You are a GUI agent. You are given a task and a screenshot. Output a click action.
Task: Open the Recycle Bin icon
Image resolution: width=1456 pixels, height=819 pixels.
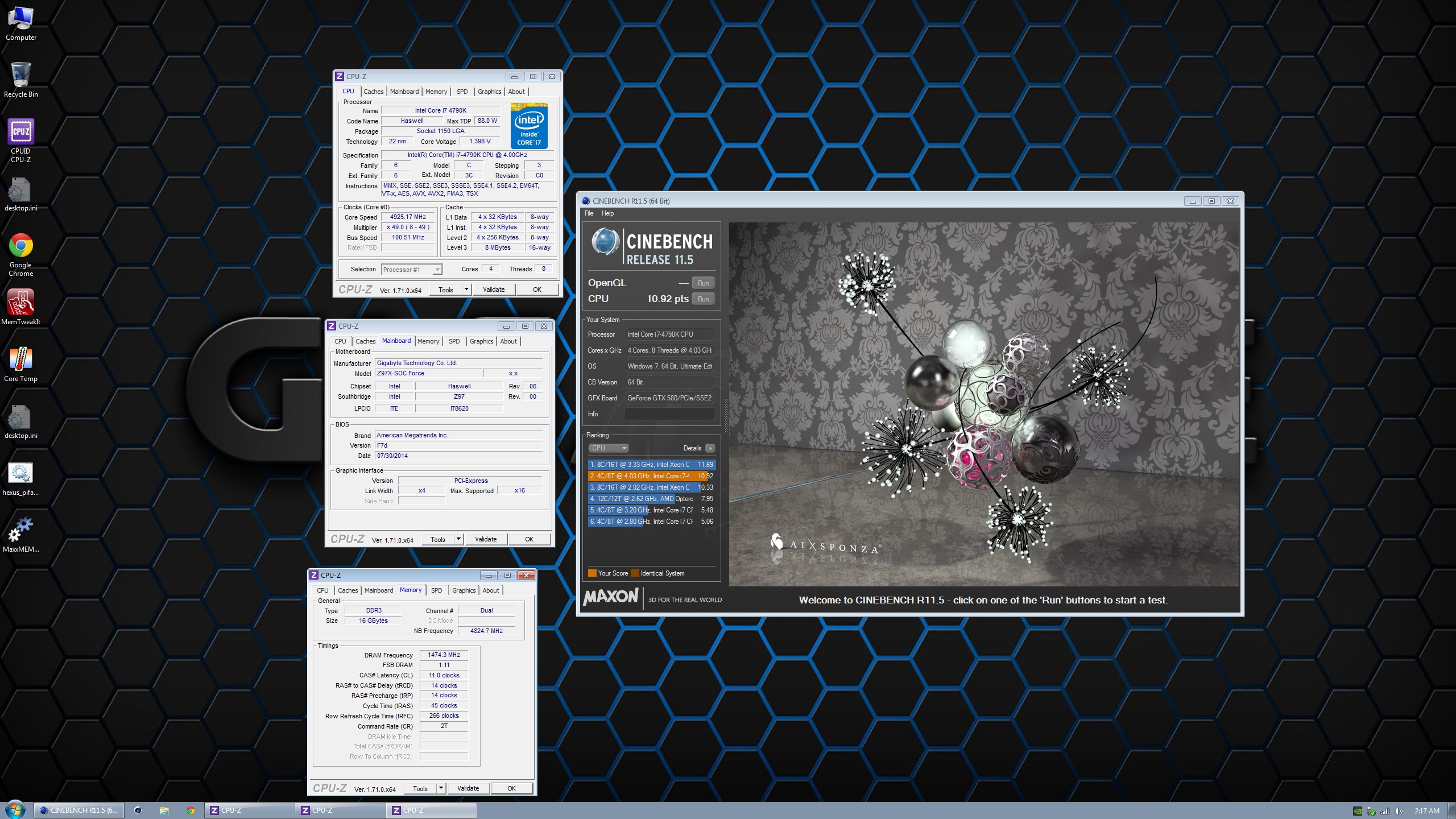[21, 80]
